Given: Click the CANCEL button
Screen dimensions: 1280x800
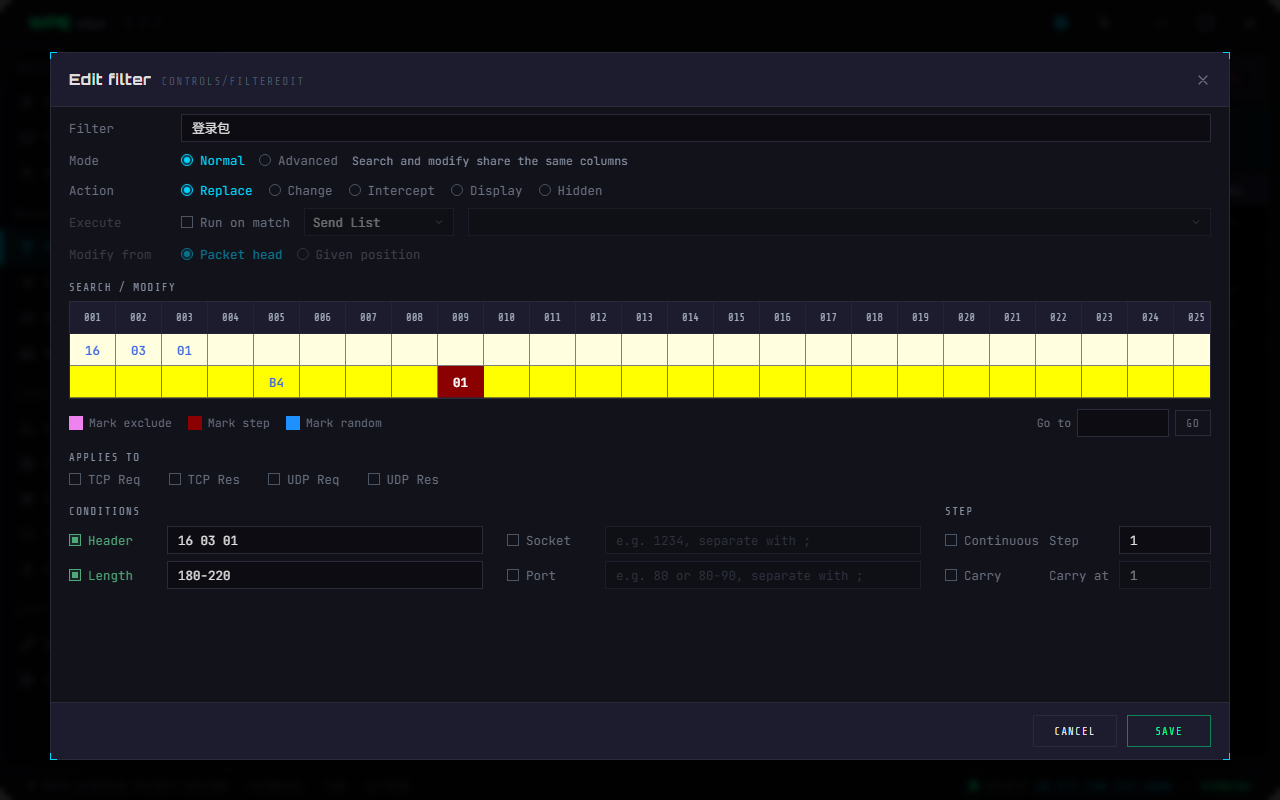Looking at the screenshot, I should coord(1075,731).
